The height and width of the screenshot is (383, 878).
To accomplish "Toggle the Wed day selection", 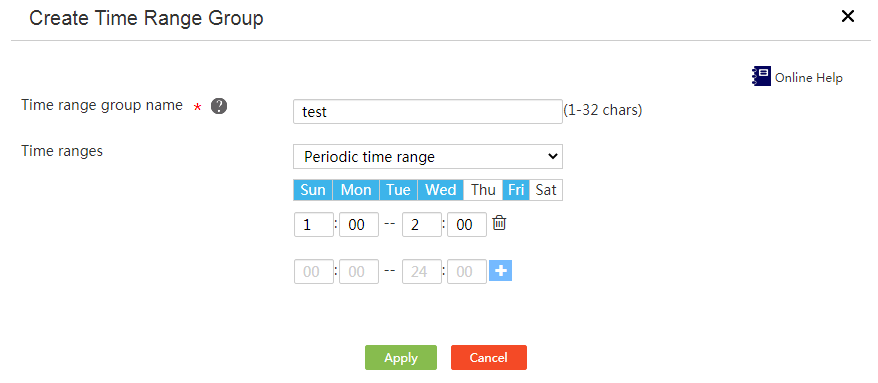I will [441, 190].
